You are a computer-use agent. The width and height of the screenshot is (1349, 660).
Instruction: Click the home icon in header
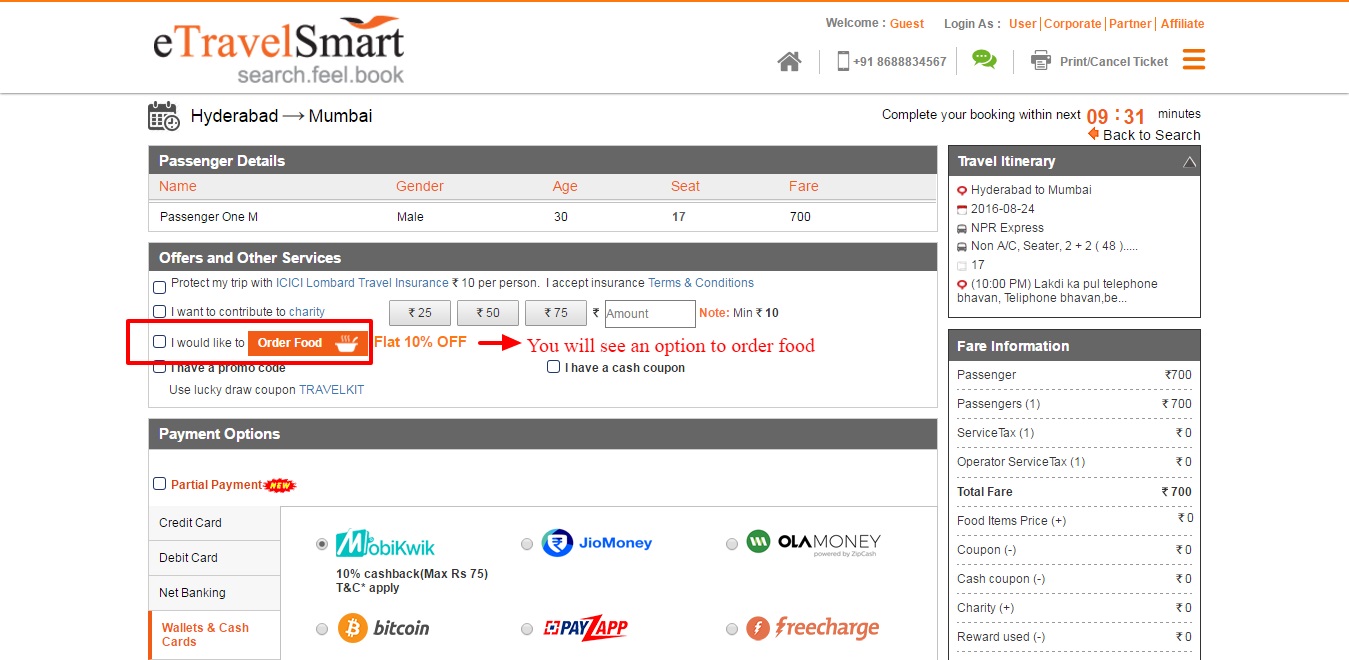(x=789, y=62)
